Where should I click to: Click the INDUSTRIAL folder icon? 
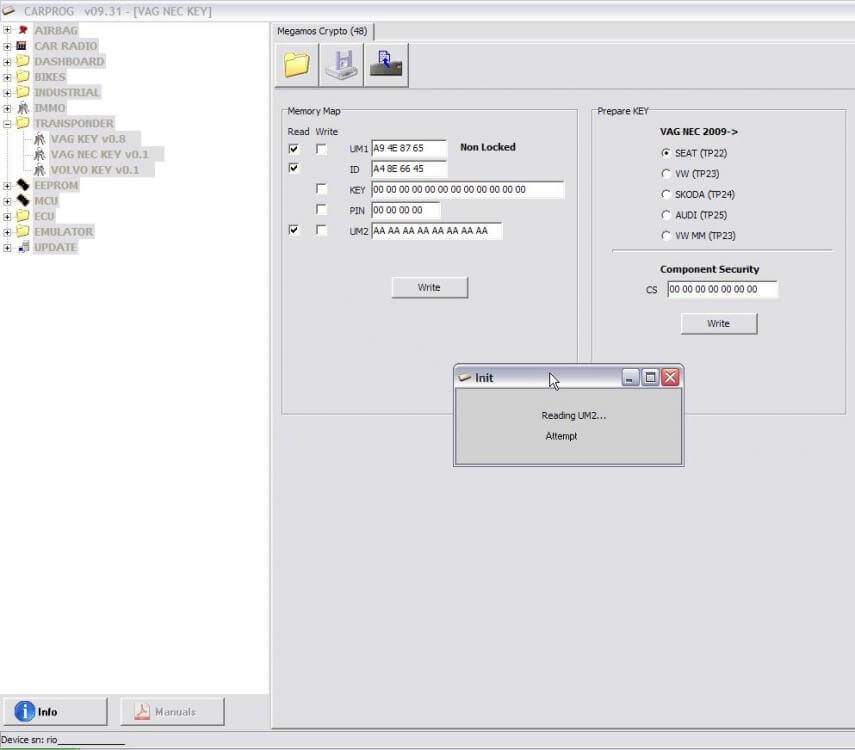(x=23, y=92)
